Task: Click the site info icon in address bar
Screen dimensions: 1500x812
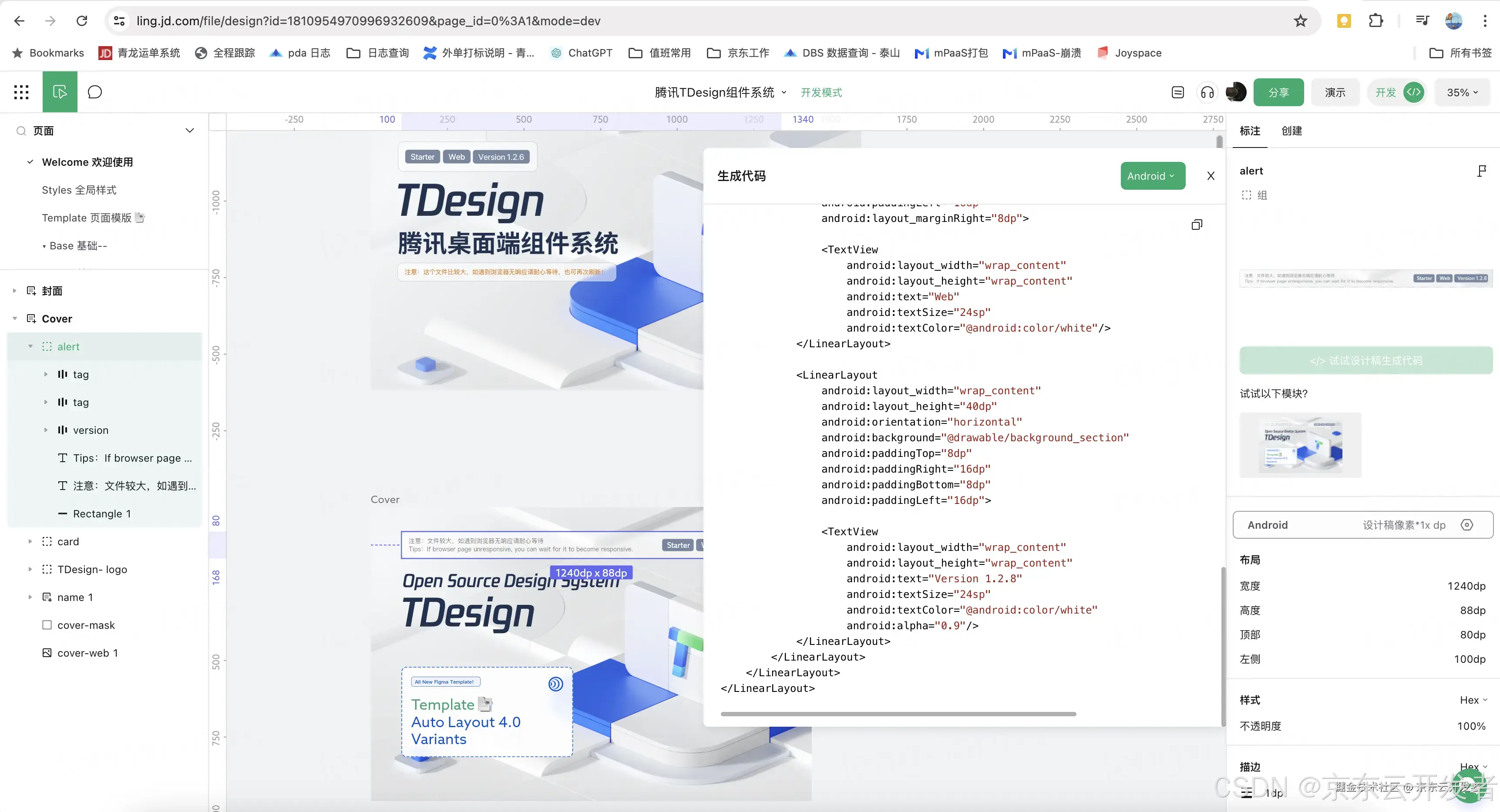Action: (x=119, y=21)
